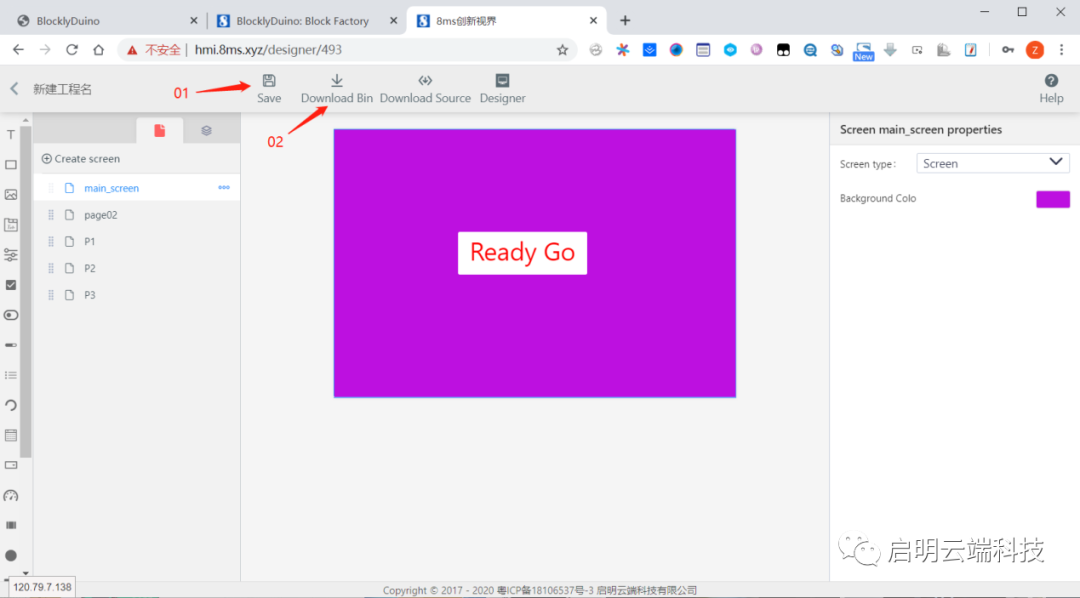
Task: Click Create screen
Action: click(x=81, y=158)
